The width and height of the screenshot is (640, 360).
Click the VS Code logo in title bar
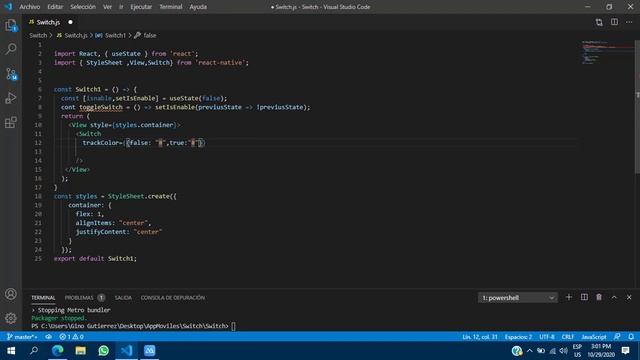(x=8, y=7)
